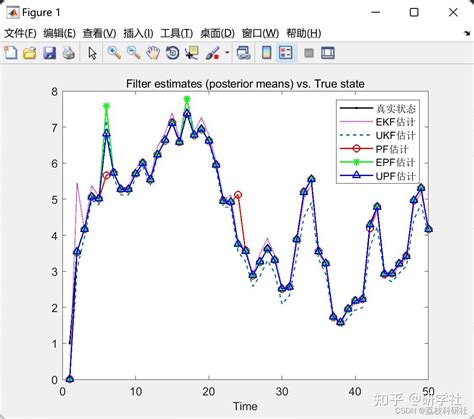Select the Pan hand tool

153,53
